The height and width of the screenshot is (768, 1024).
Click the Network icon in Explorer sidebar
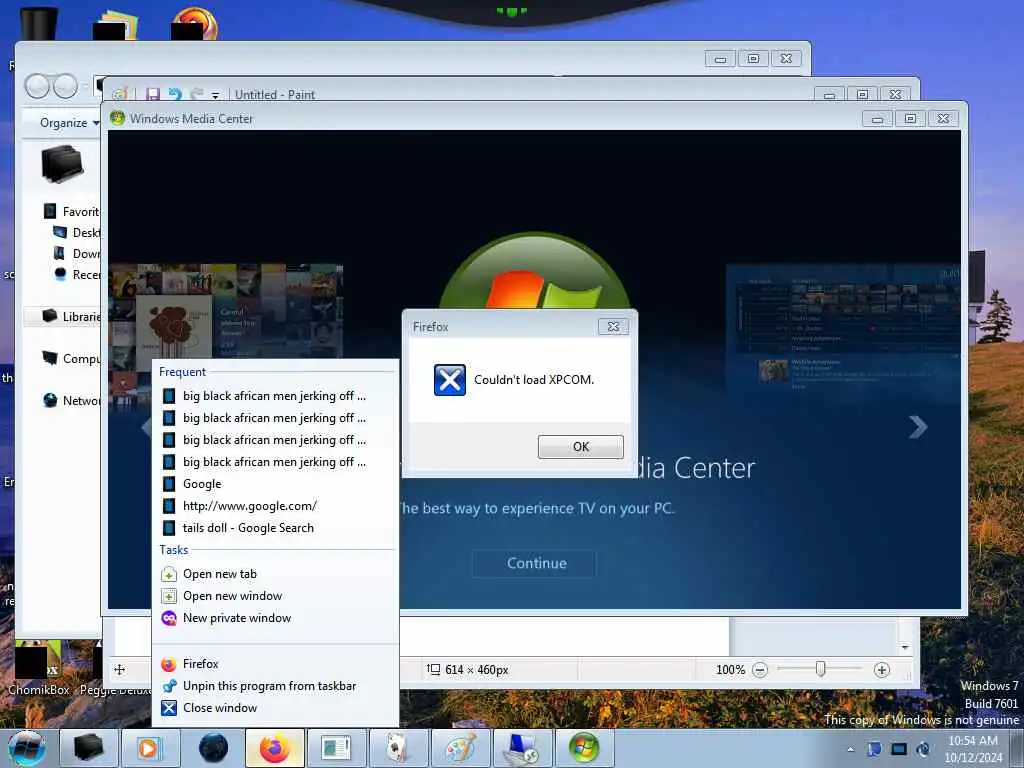[x=50, y=400]
